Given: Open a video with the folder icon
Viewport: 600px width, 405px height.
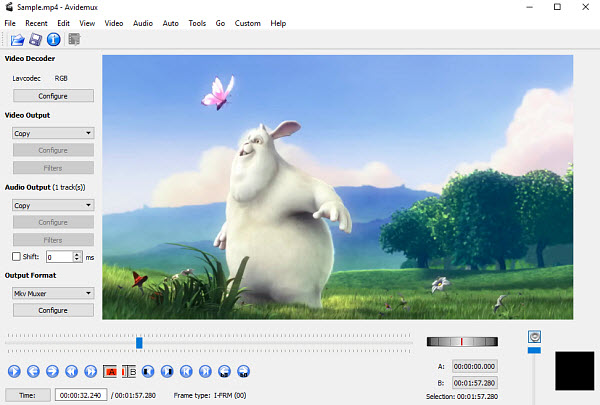Looking at the screenshot, I should point(17,39).
